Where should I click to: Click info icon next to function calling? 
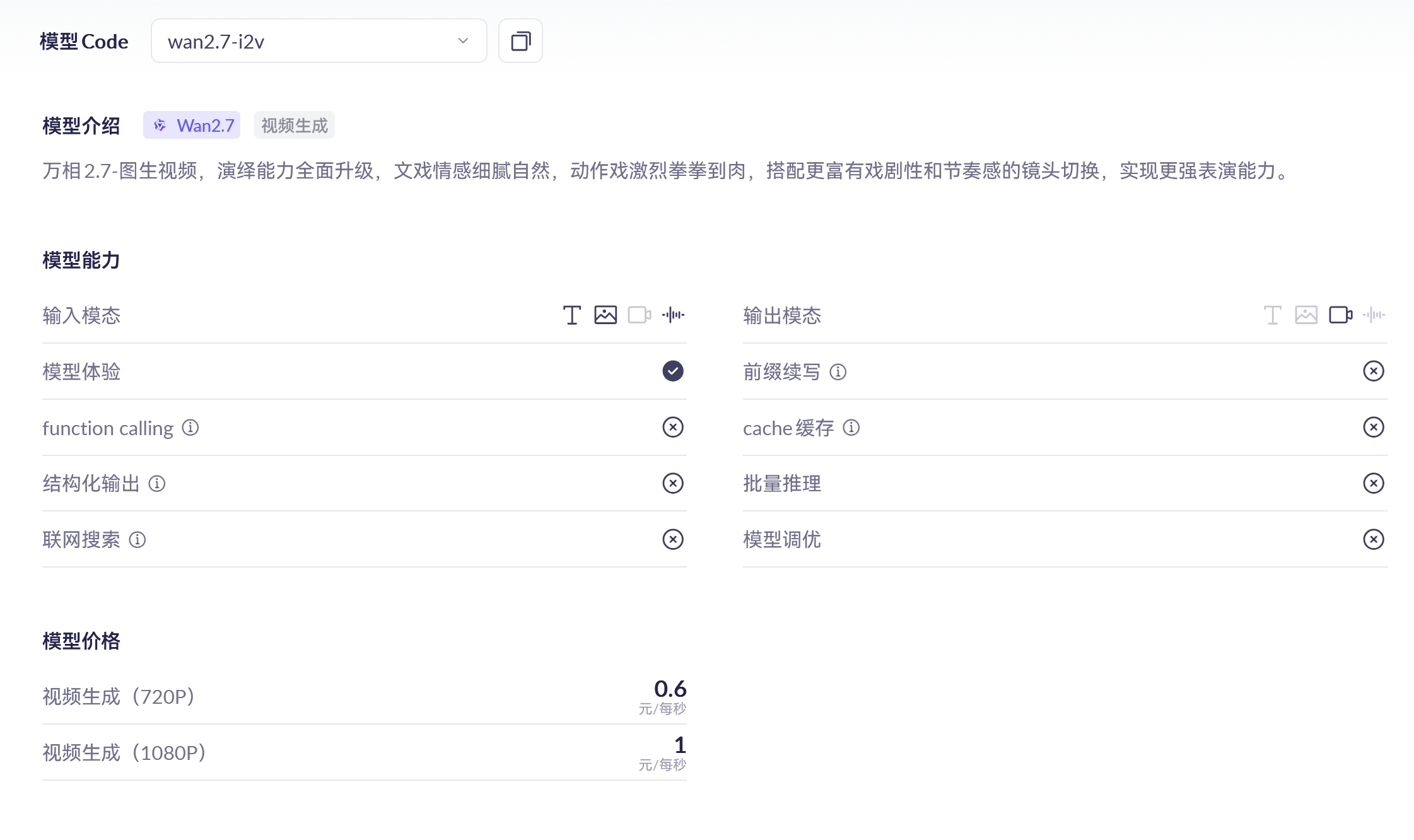coord(190,428)
